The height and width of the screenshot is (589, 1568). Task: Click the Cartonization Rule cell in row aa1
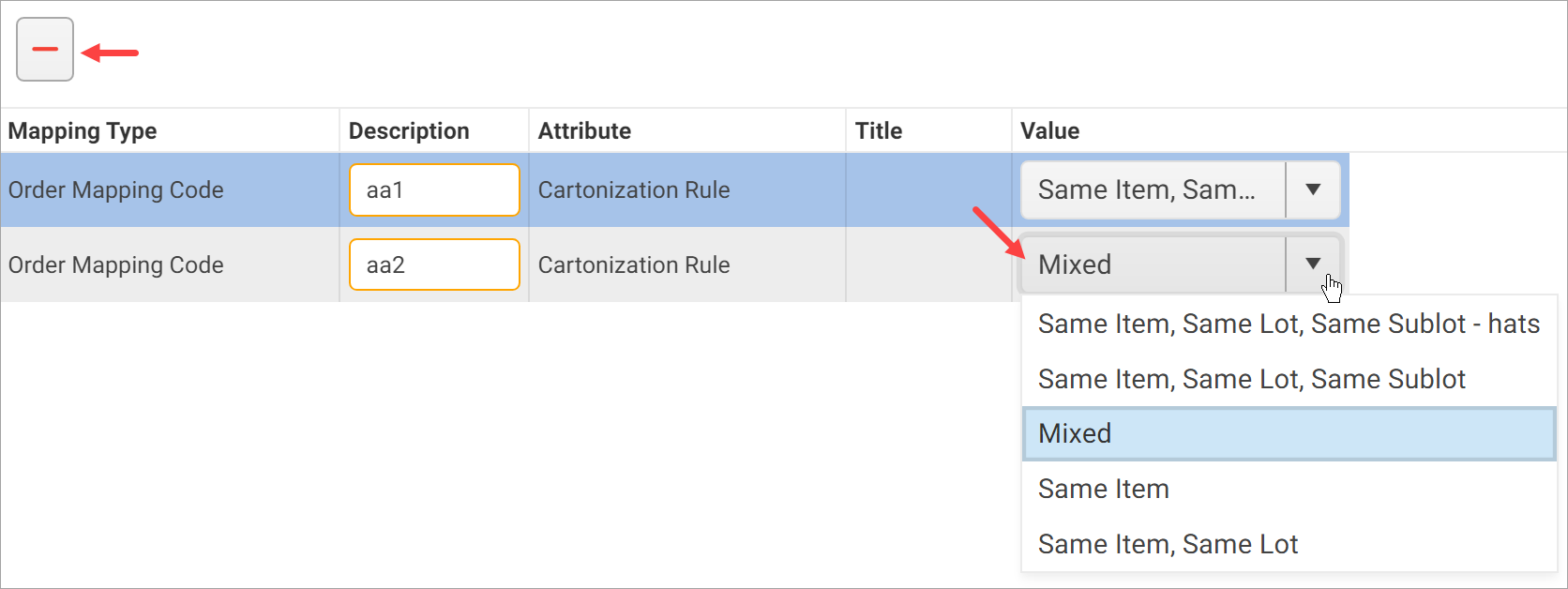634,189
